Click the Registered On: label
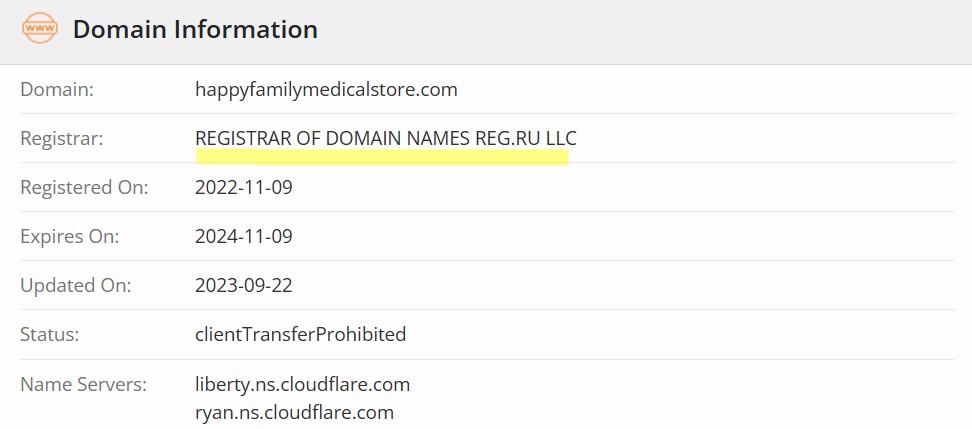 click(84, 187)
